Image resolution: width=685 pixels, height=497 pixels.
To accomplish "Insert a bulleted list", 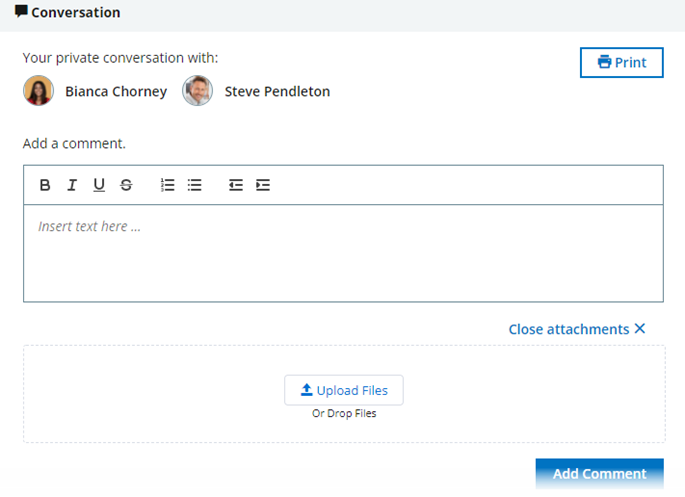I will click(195, 185).
